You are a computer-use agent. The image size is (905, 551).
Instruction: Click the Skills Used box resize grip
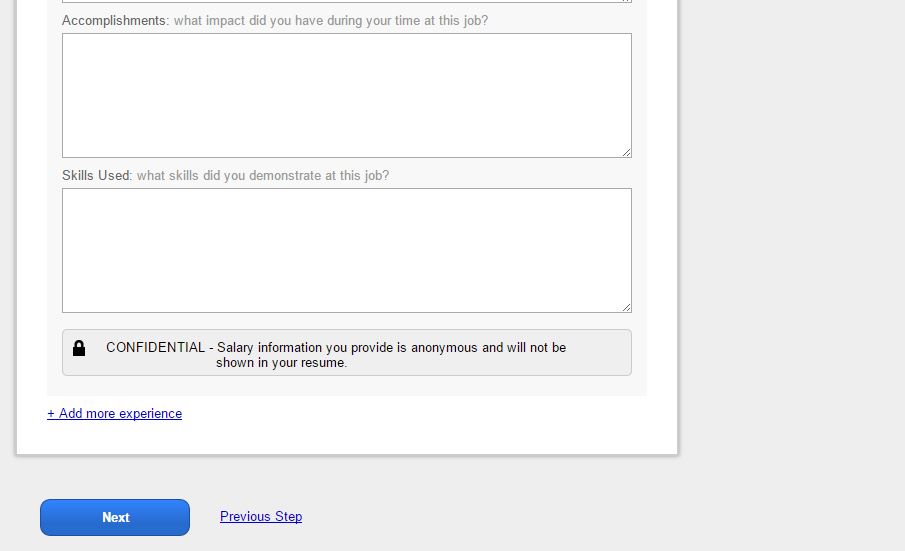(x=626, y=307)
